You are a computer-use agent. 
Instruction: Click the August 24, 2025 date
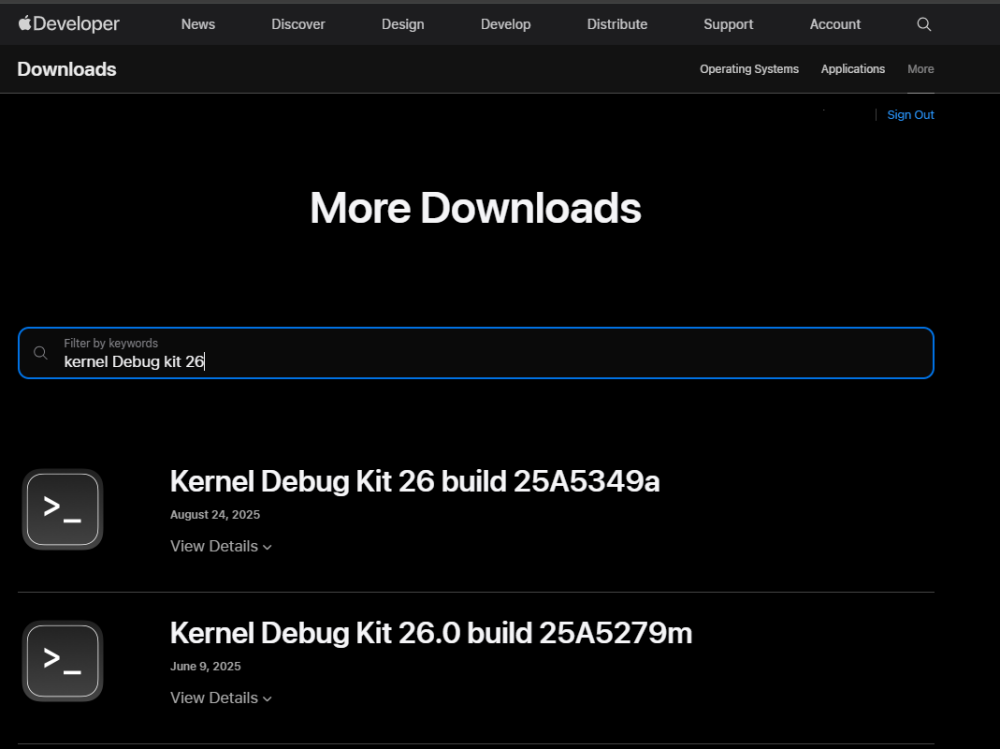(215, 515)
